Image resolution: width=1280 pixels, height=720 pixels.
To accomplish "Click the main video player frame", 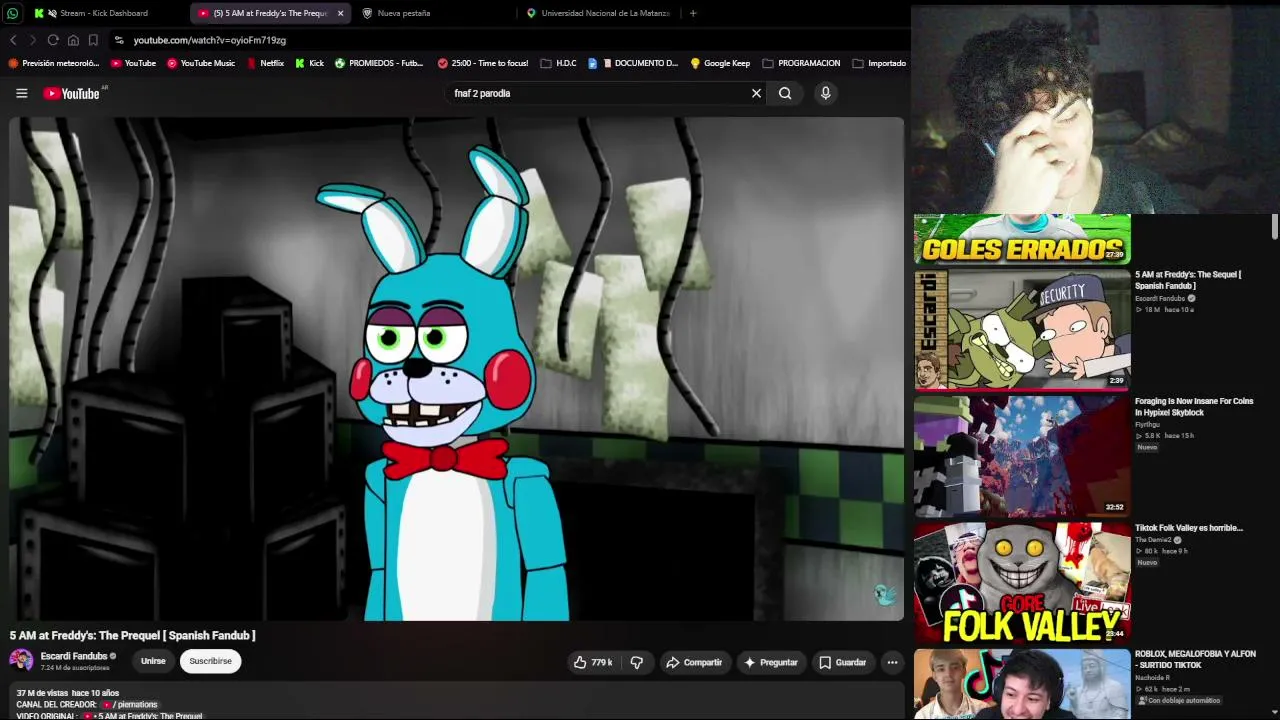I will [x=456, y=369].
